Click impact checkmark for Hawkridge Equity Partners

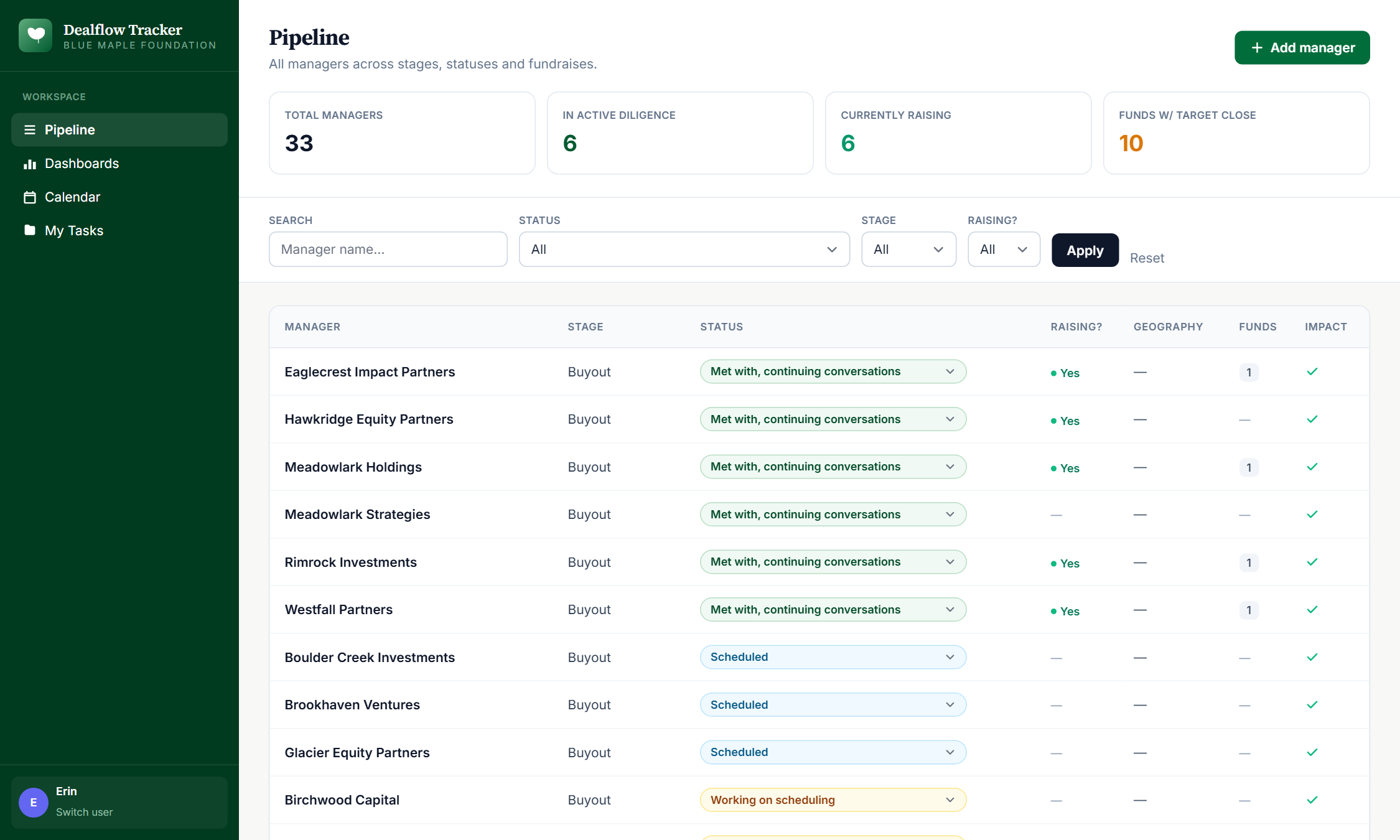click(1312, 419)
